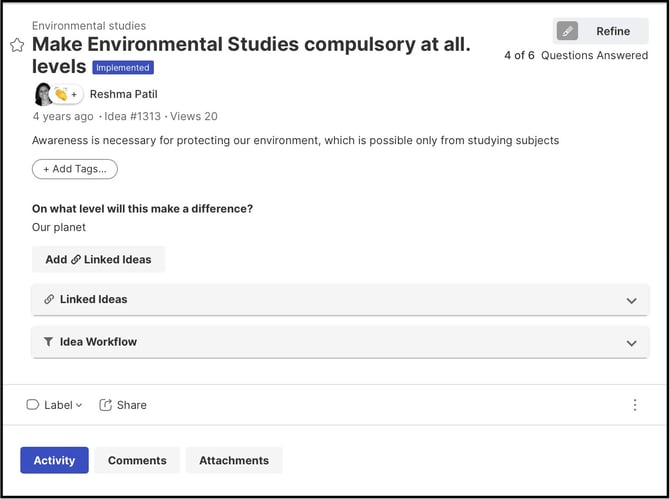Star this idea as a favorite
Screen dimensions: 670x499
(17, 45)
